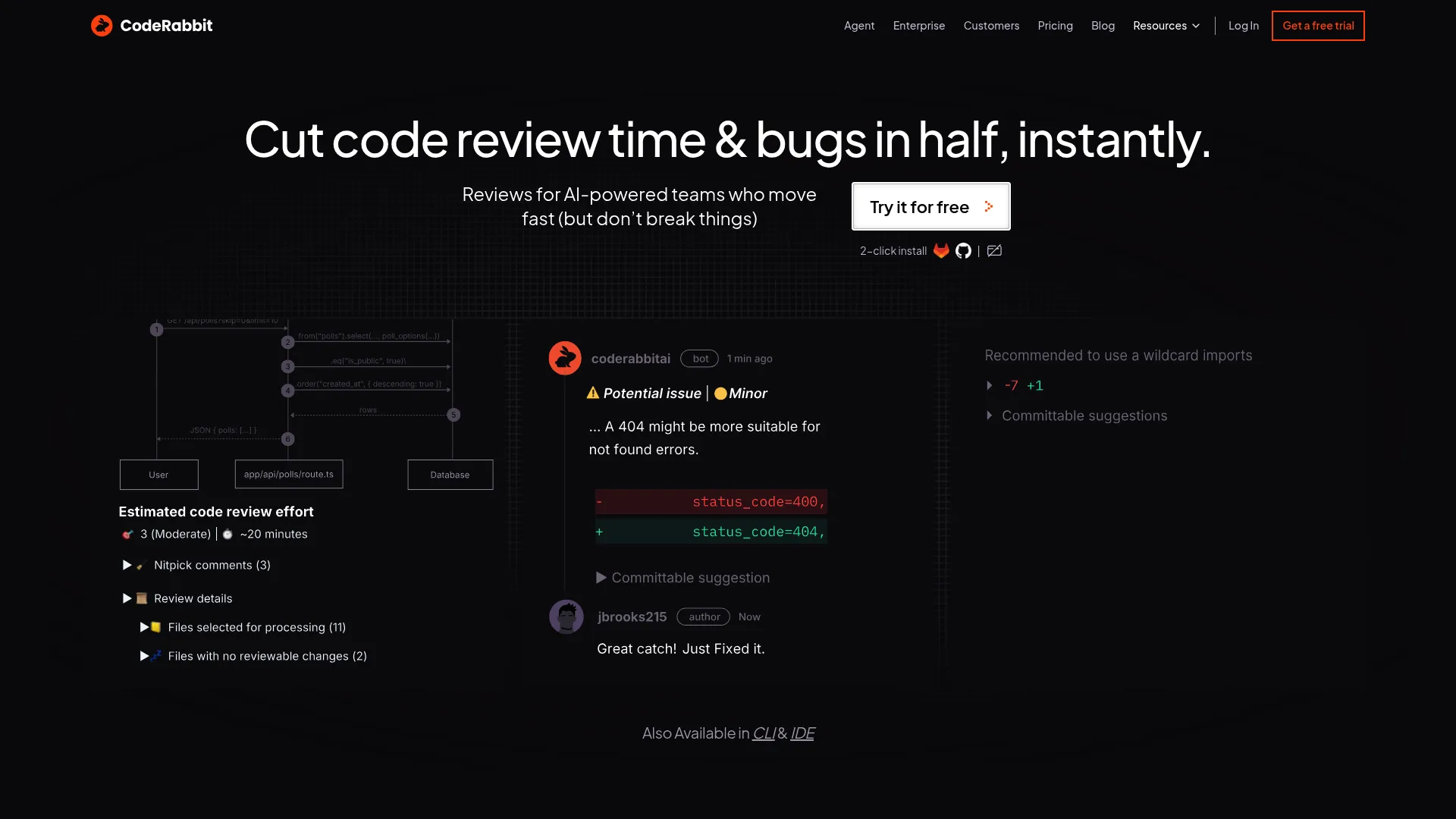Open the Agent nav item
1456x819 pixels.
(x=859, y=26)
